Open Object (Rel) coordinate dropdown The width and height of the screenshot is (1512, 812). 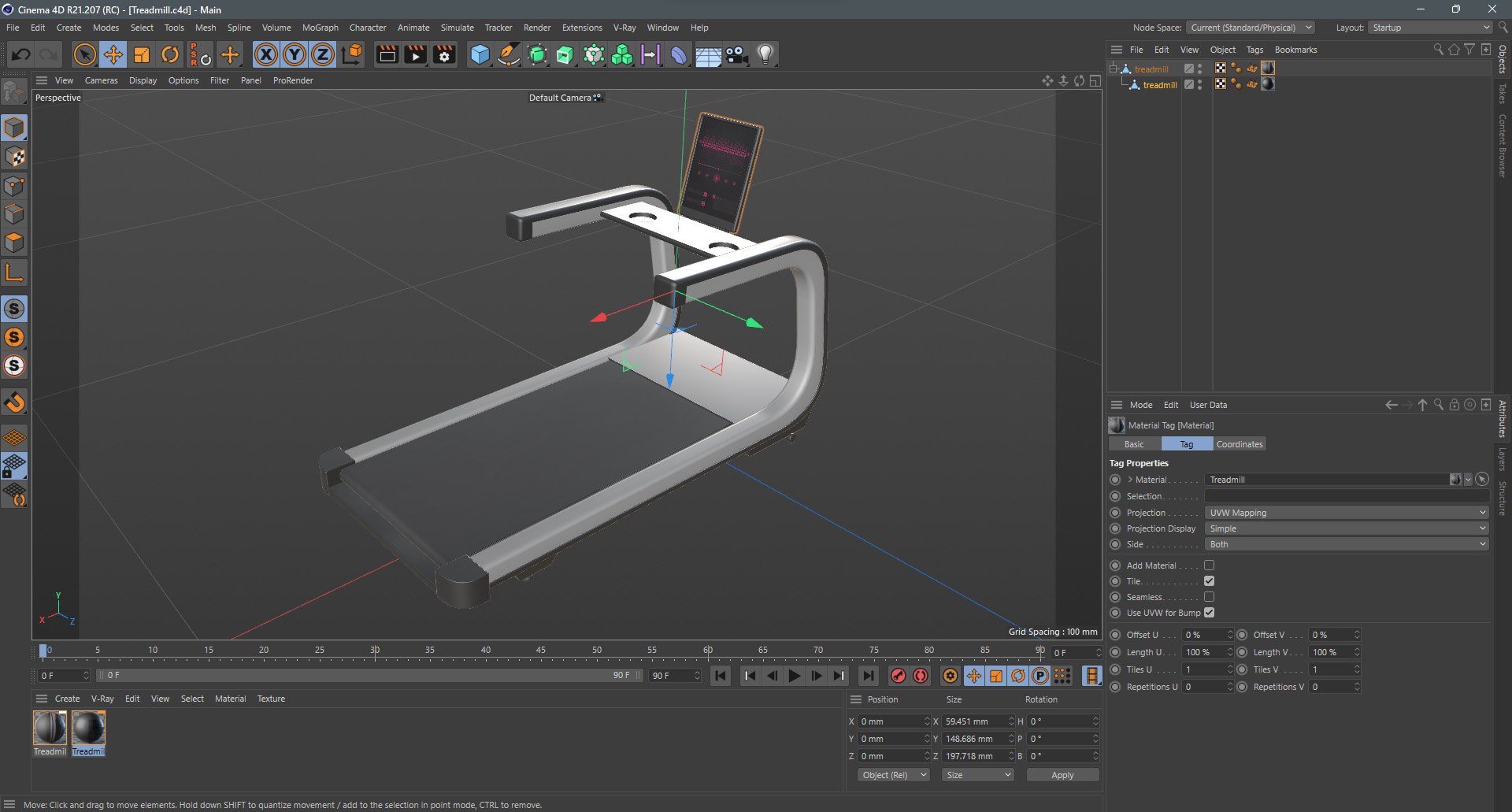(894, 775)
